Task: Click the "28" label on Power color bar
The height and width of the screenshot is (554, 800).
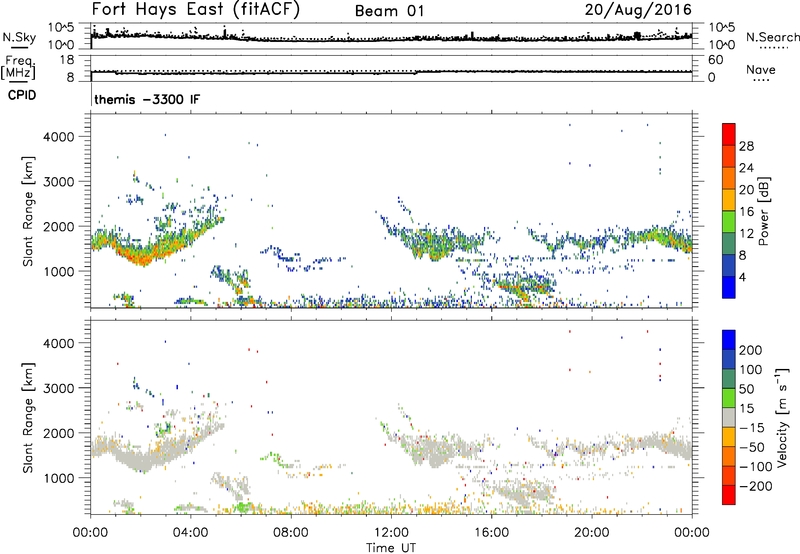Action: pos(746,146)
